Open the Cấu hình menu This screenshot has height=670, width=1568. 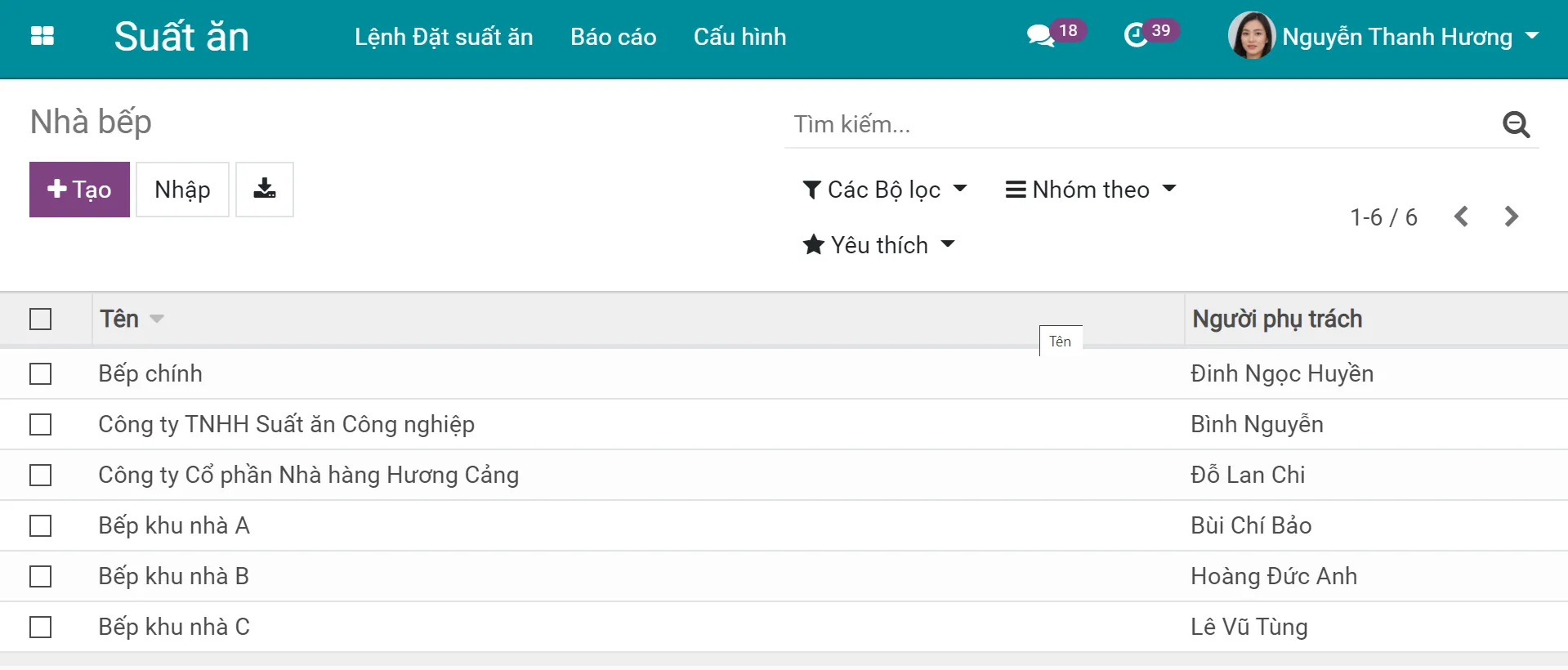click(x=739, y=37)
